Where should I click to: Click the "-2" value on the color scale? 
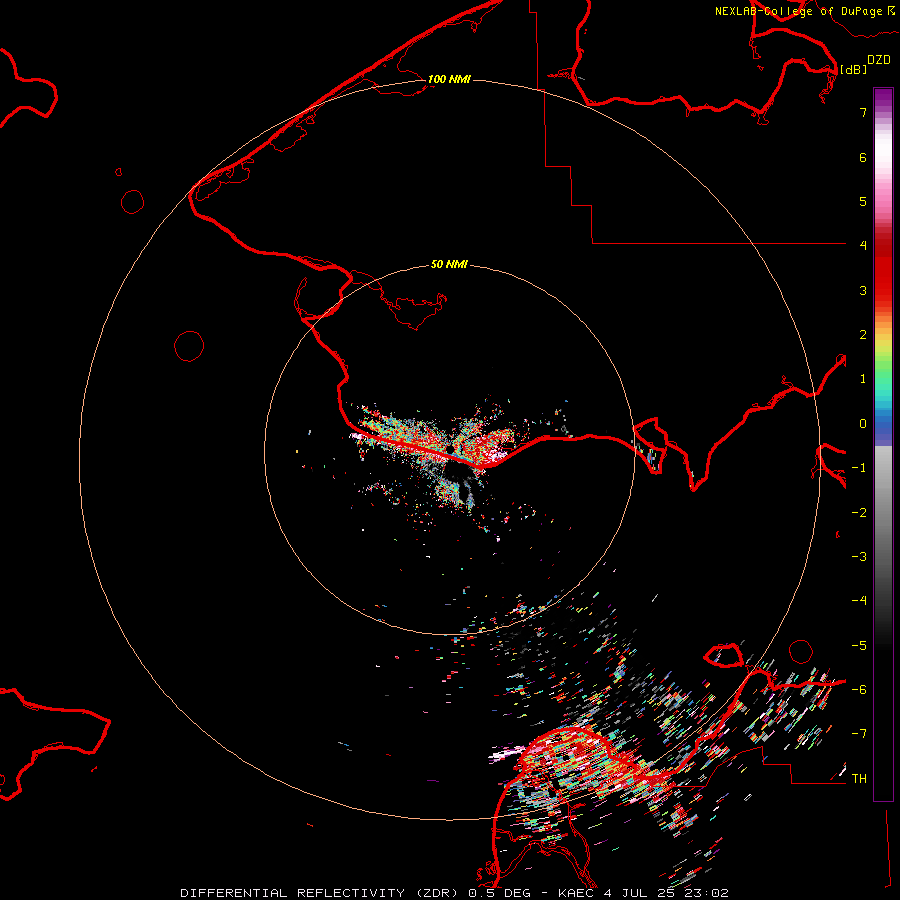(859, 513)
